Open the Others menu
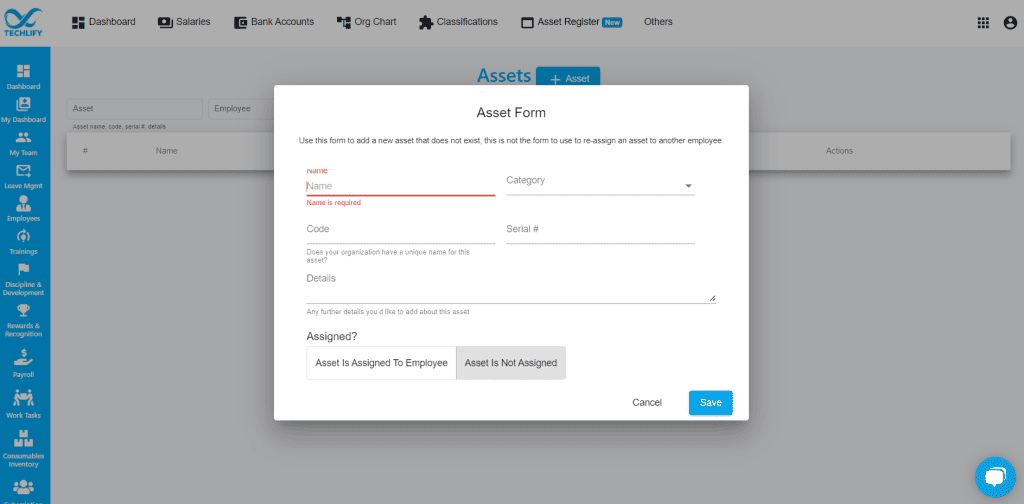This screenshot has height=504, width=1024. [x=658, y=22]
